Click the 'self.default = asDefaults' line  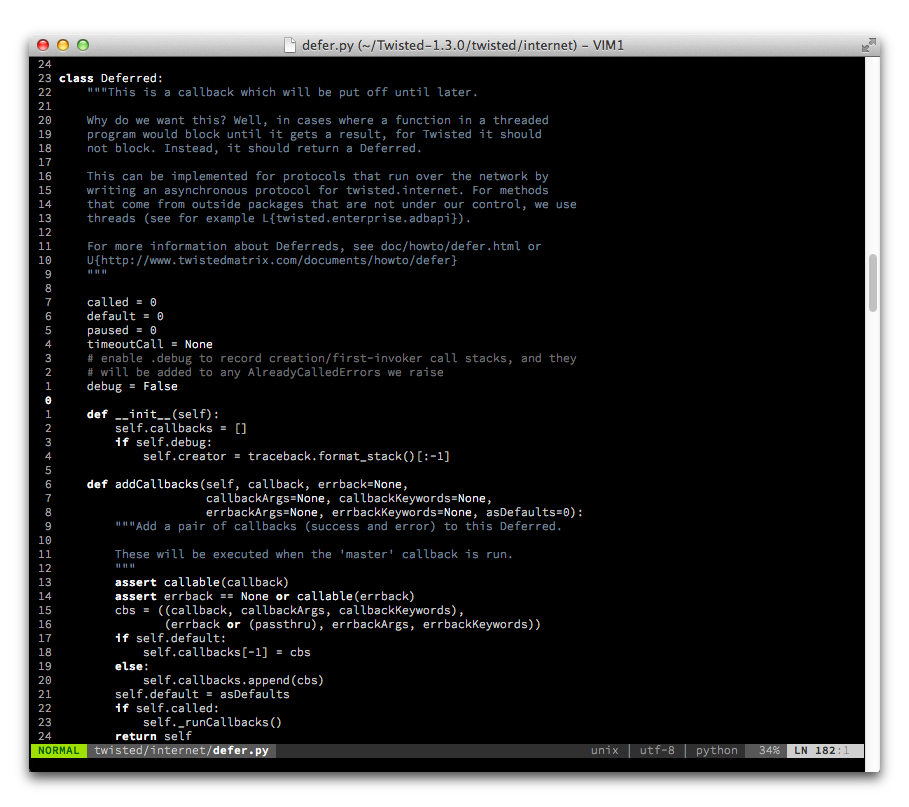coord(202,695)
